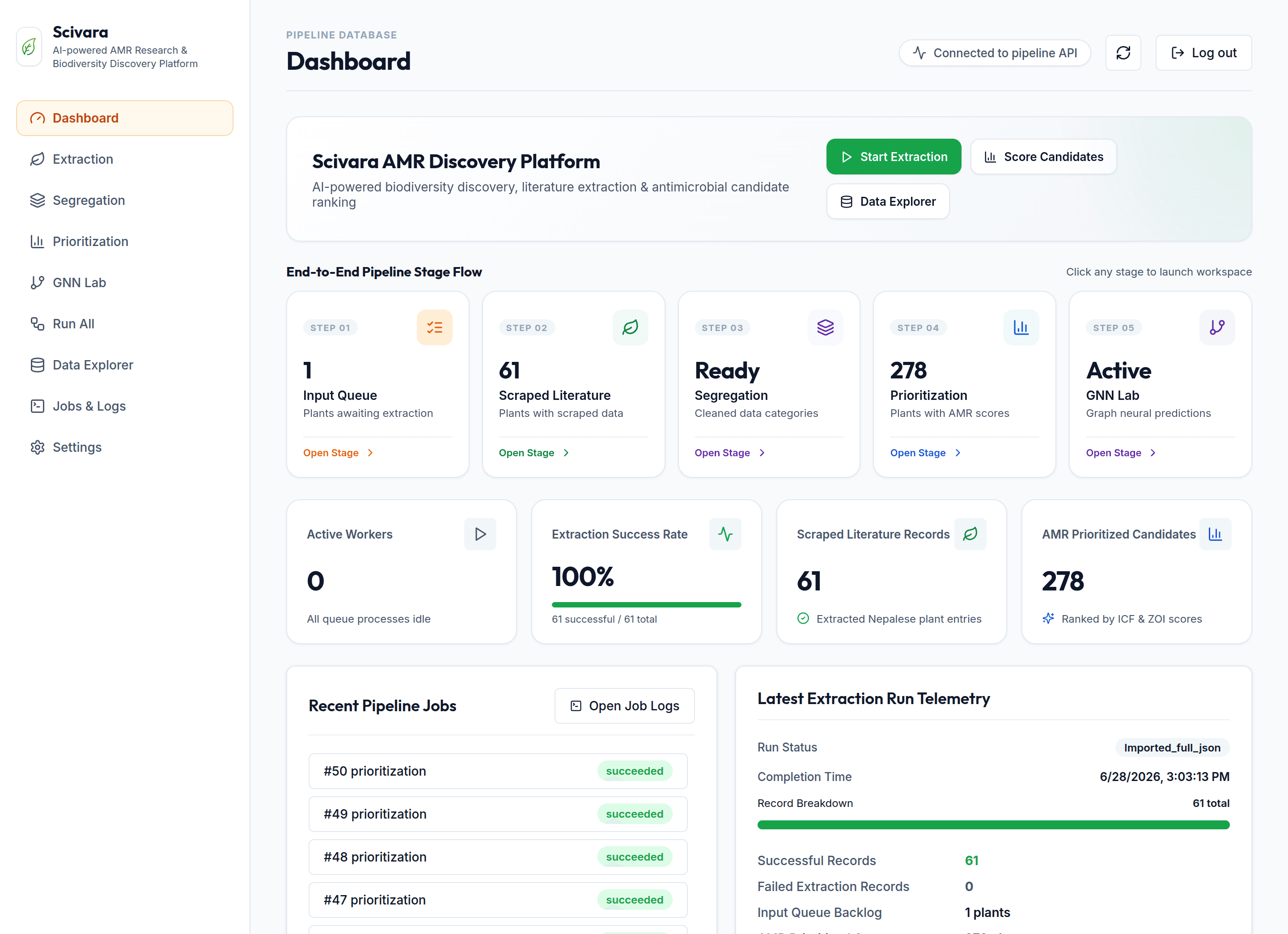Click the AMR Prioritized Candidates chart icon

coord(1215,534)
